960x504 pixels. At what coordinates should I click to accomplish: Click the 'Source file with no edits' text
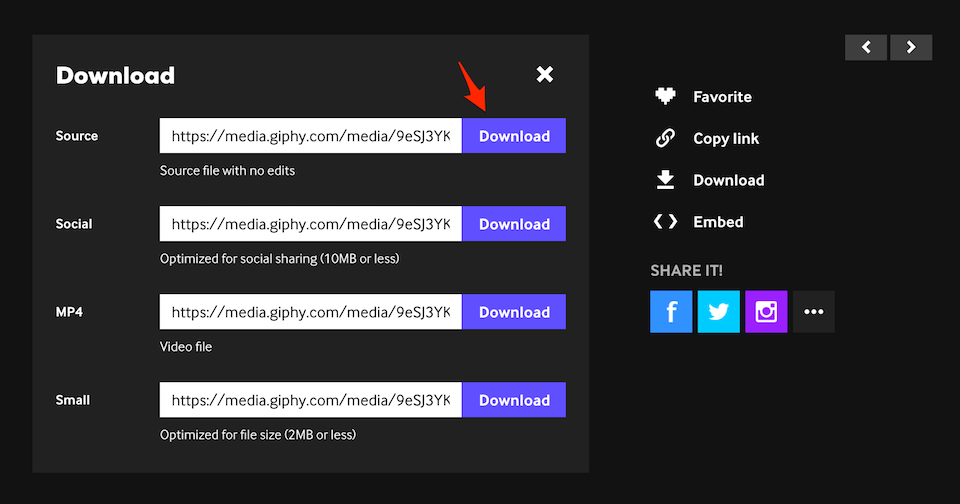pyautogui.click(x=227, y=171)
